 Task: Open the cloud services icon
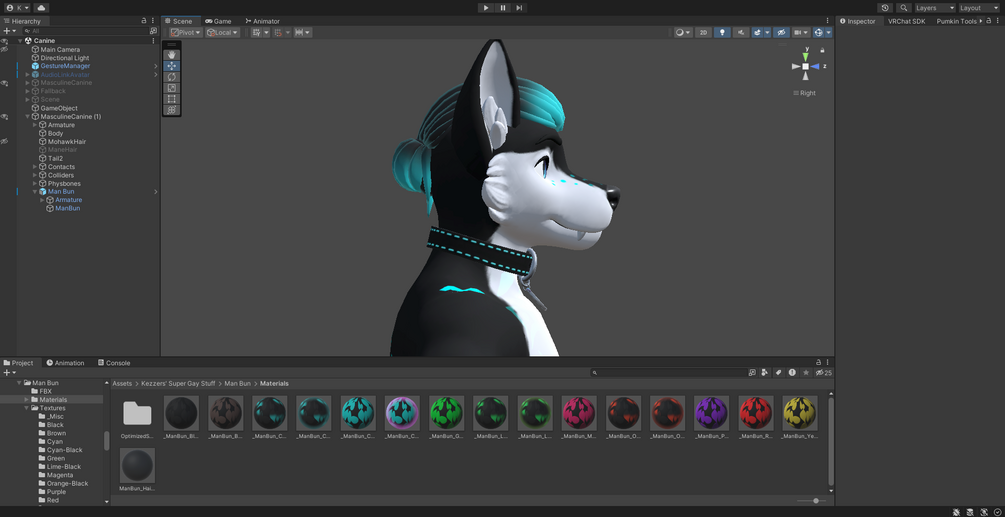coord(41,8)
